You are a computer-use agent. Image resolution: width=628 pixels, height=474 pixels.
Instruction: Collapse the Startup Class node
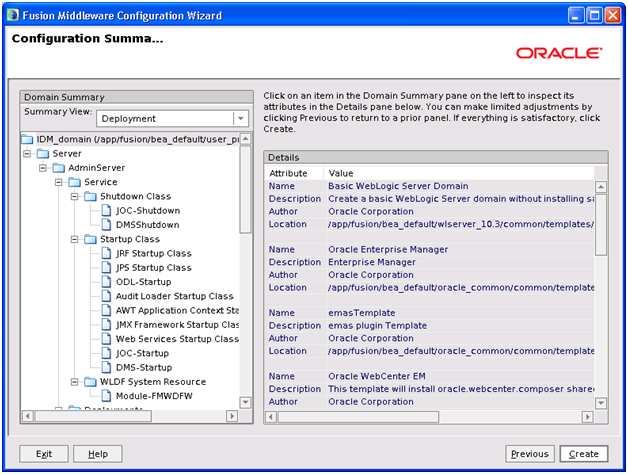tap(74, 239)
